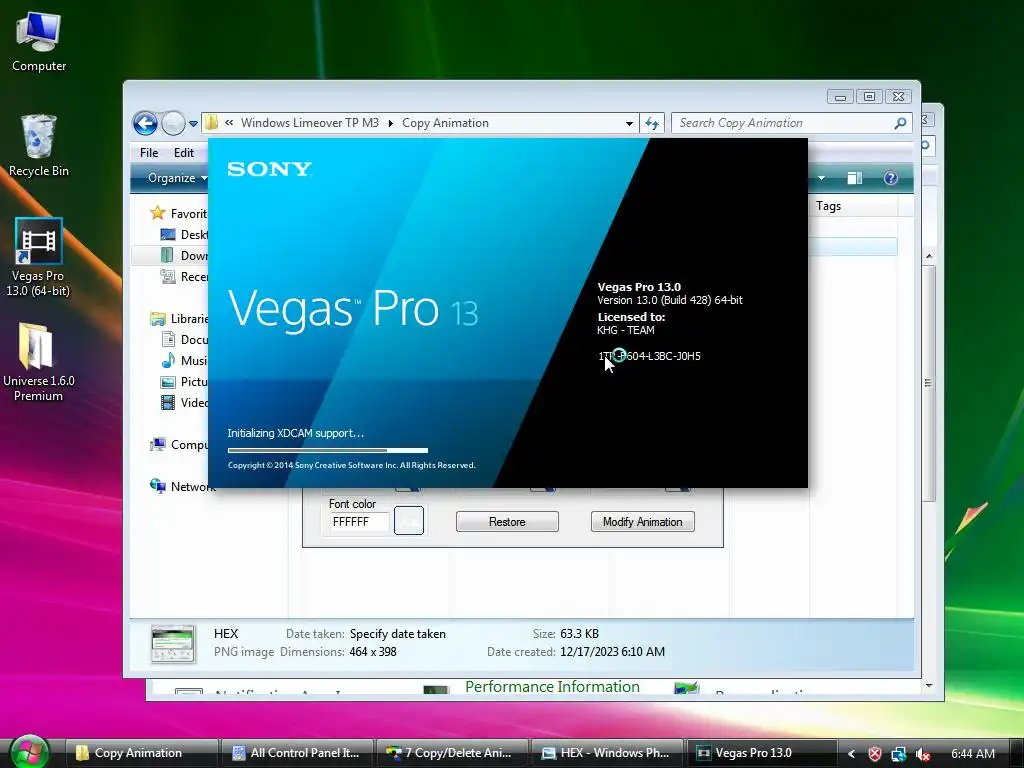The width and height of the screenshot is (1024, 768).
Task: Click scroll up arrow of Explorer file list
Action: (x=929, y=256)
